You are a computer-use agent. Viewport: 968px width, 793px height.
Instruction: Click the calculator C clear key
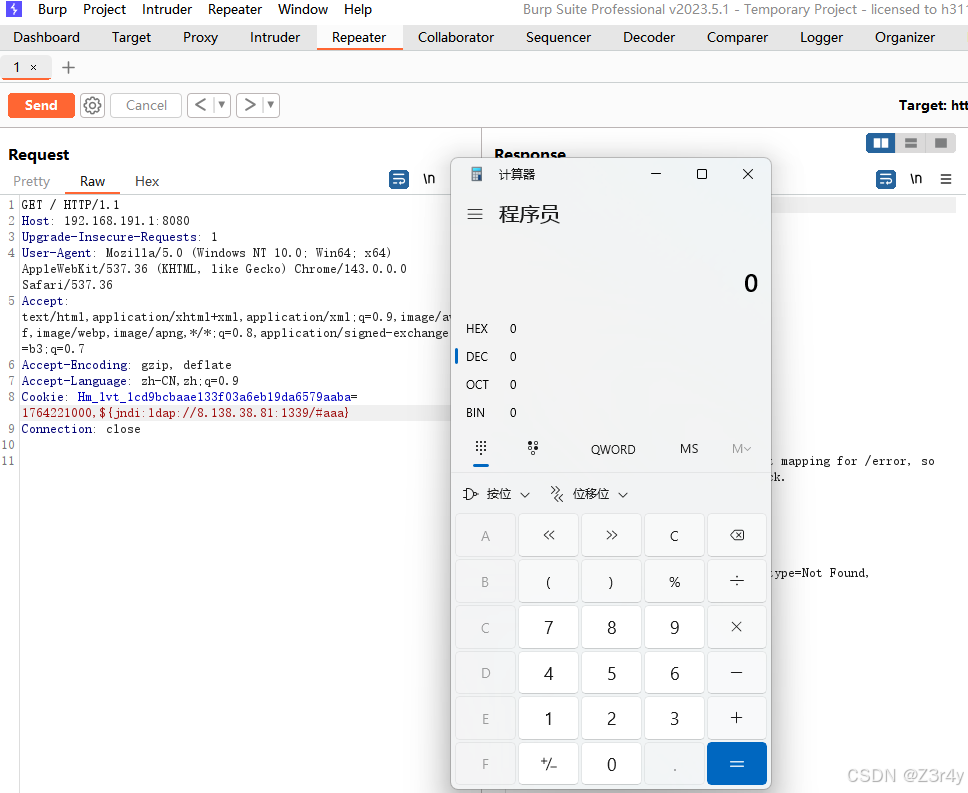click(x=674, y=535)
